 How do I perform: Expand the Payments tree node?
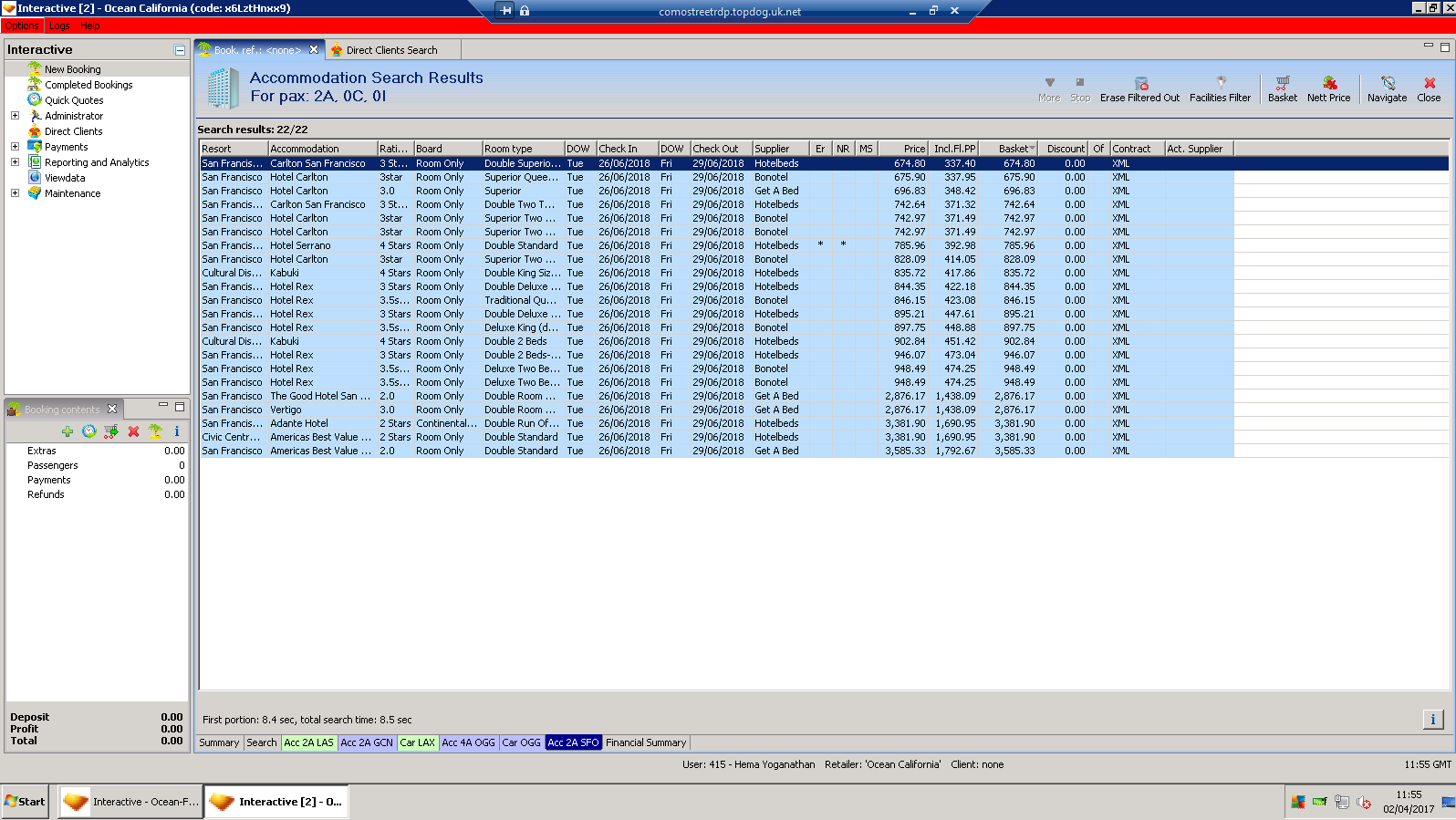pyautogui.click(x=15, y=146)
